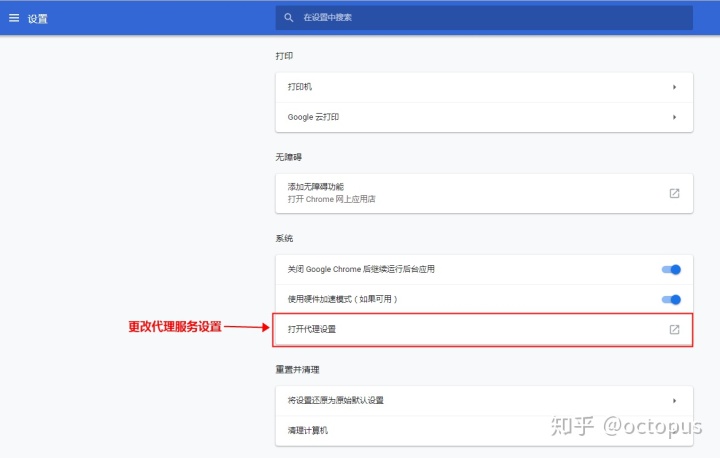Screen dimensions: 720x458
Task: Click the 打印 section heading
Action: (284, 56)
